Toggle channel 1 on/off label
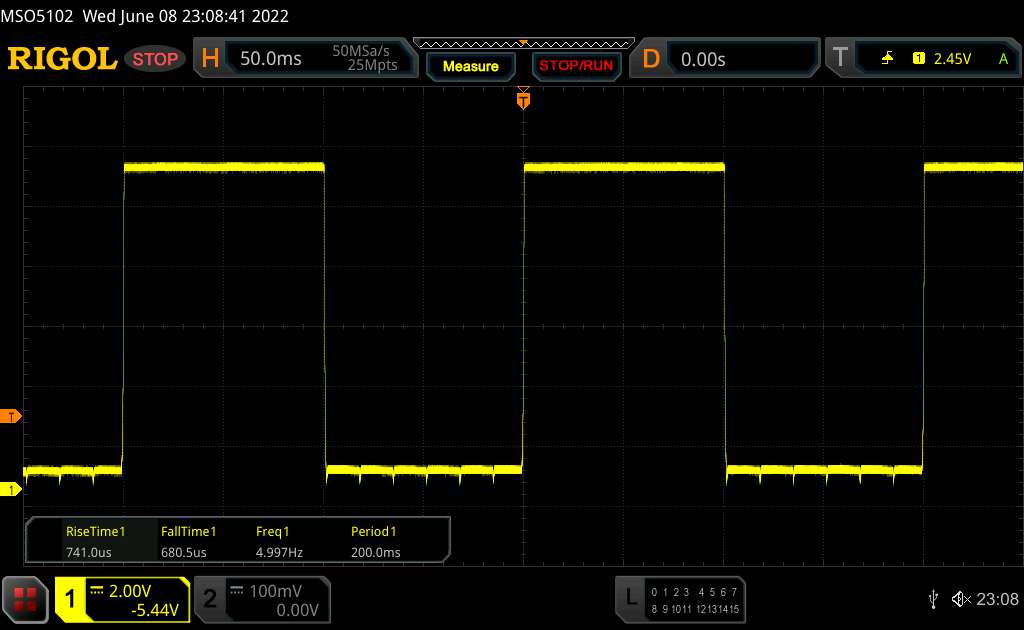The image size is (1024, 630). [70, 599]
